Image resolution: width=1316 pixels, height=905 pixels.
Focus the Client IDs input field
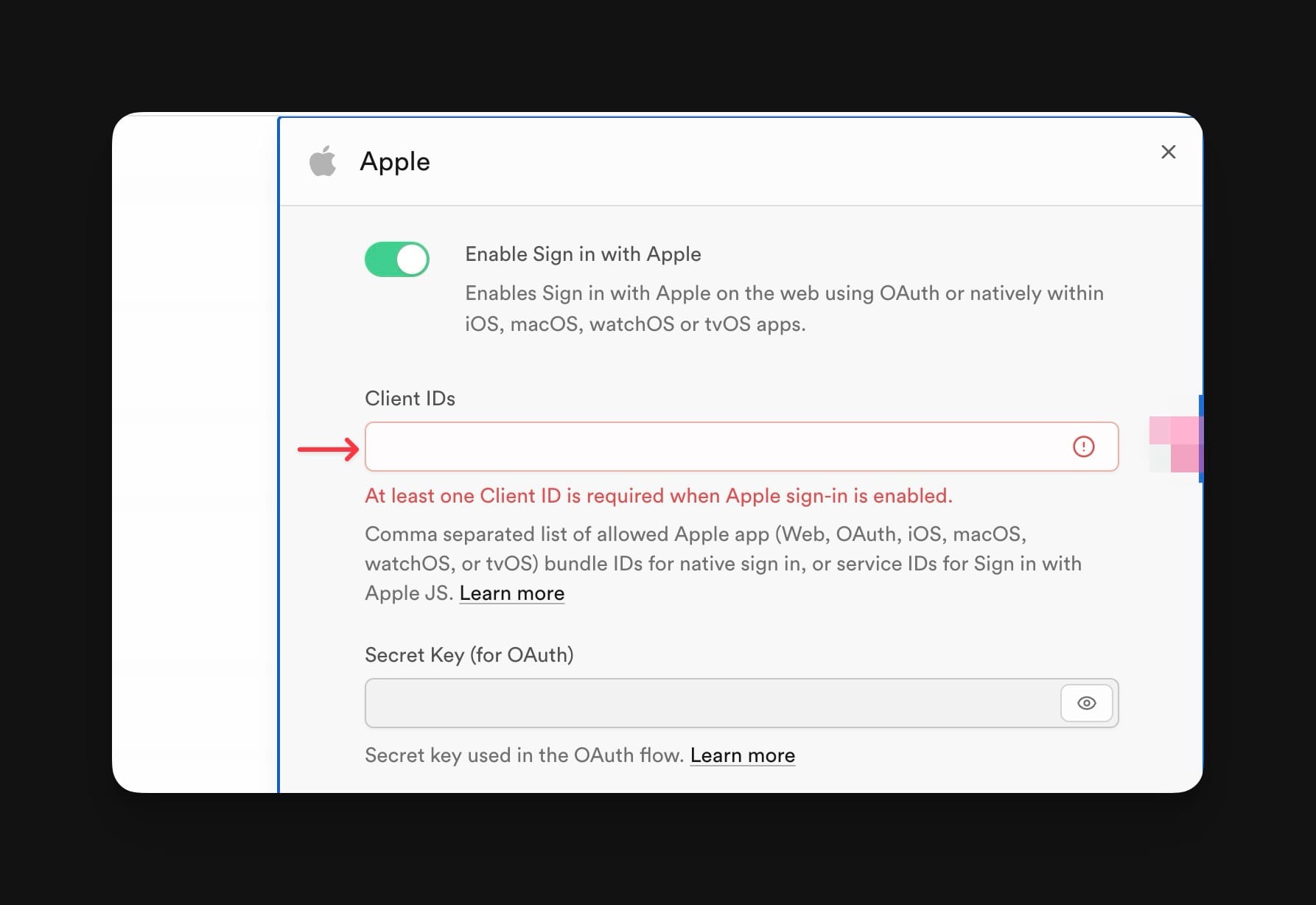[x=741, y=447]
